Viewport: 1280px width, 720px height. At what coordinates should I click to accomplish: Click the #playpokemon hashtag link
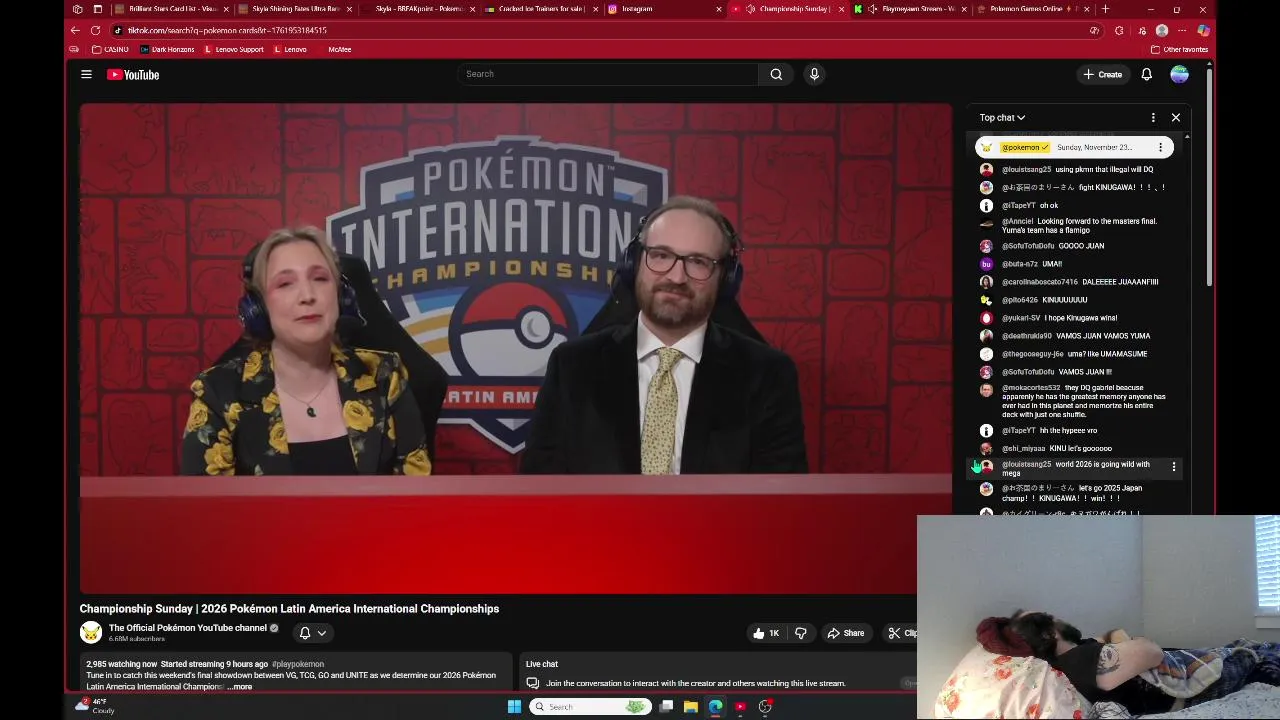pyautogui.click(x=298, y=664)
